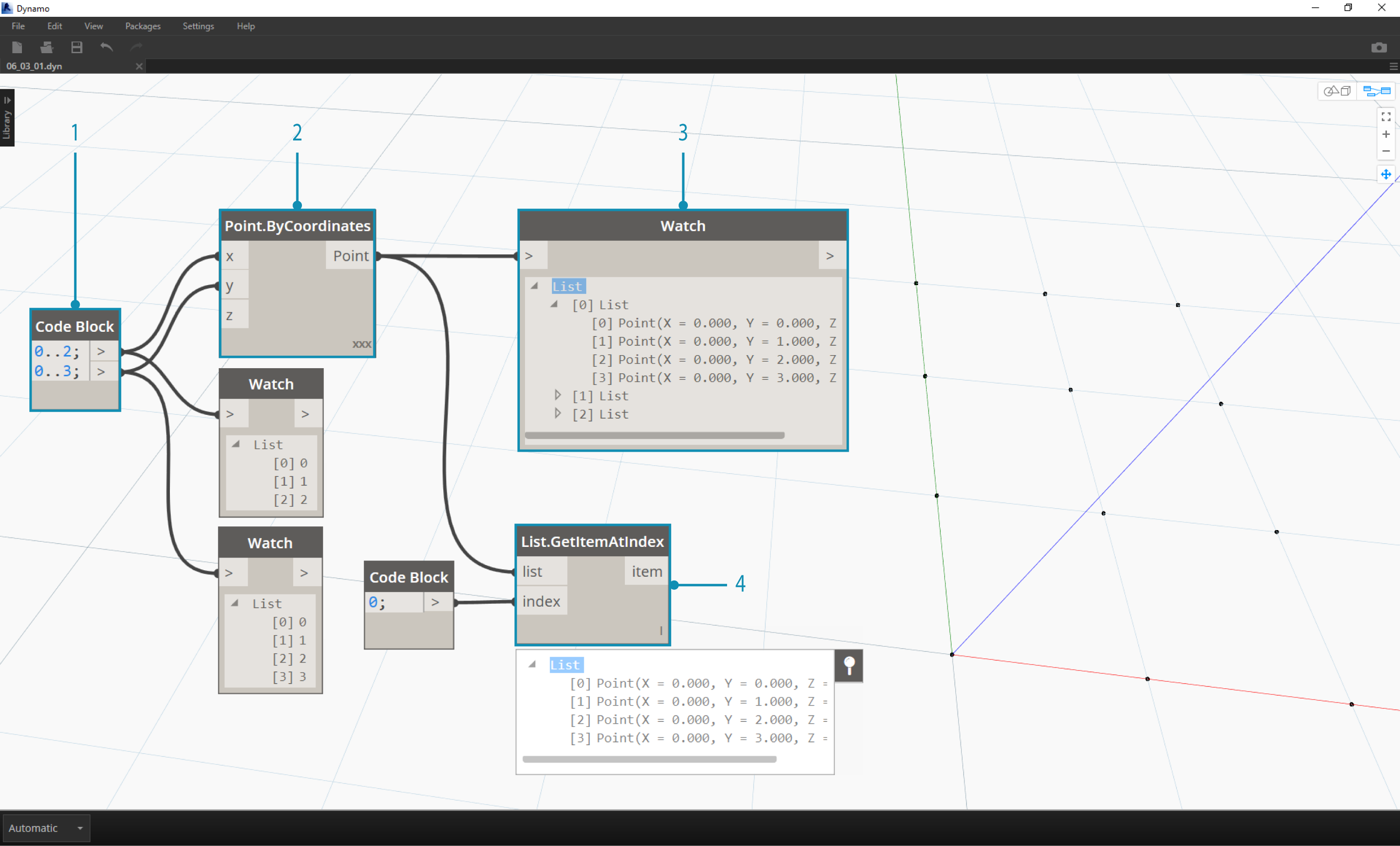Click the list input port on List.GetItemAtIndex
Screen dimensions: 1400x846
[542, 572]
